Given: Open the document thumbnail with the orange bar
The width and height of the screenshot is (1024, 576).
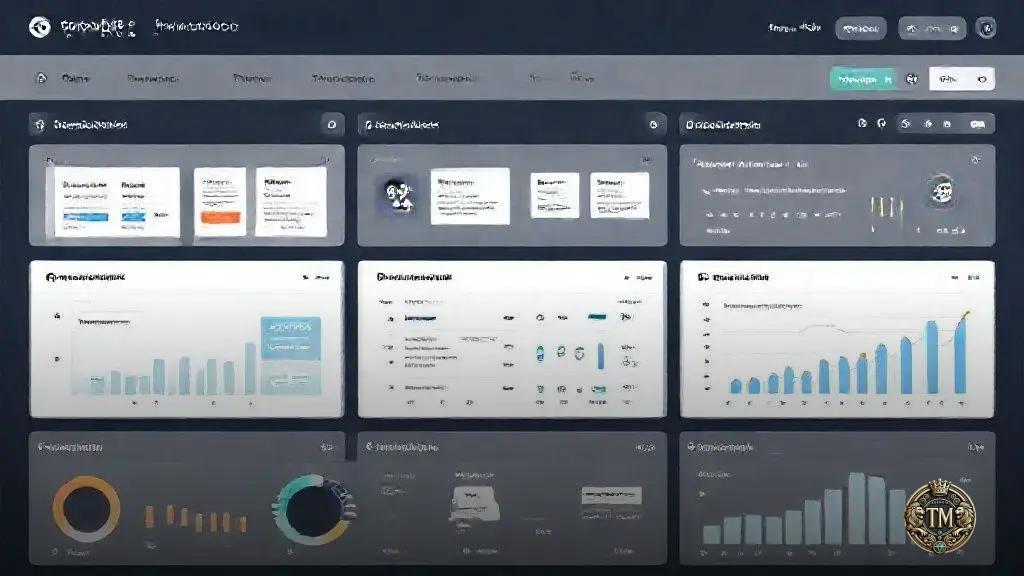Looking at the screenshot, I should (219, 200).
